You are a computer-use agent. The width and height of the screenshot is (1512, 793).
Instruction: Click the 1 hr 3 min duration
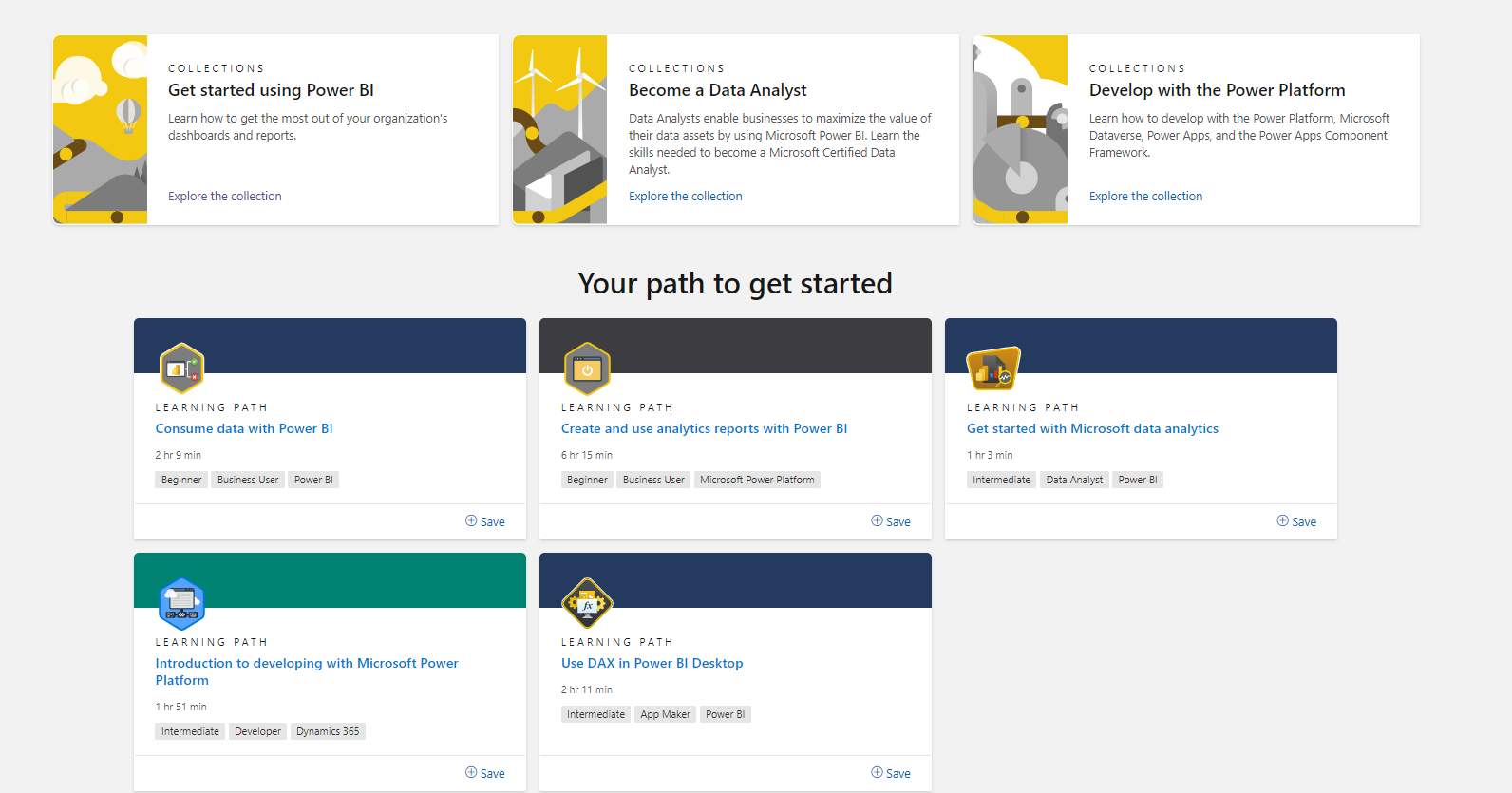point(990,455)
